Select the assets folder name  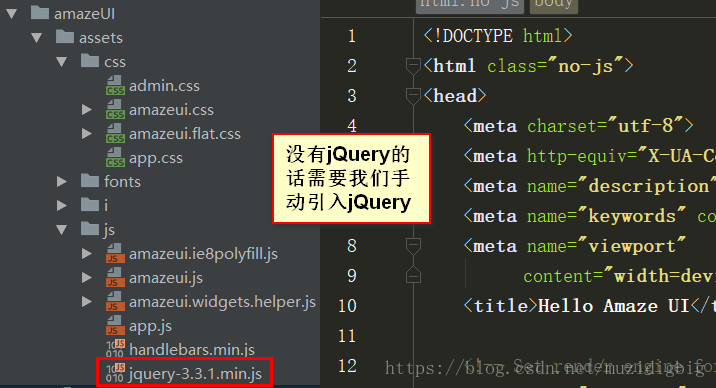(x=101, y=38)
